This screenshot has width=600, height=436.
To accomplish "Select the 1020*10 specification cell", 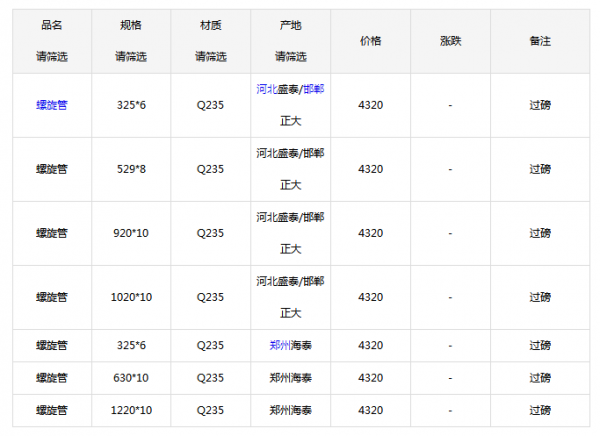I will click(x=131, y=297).
